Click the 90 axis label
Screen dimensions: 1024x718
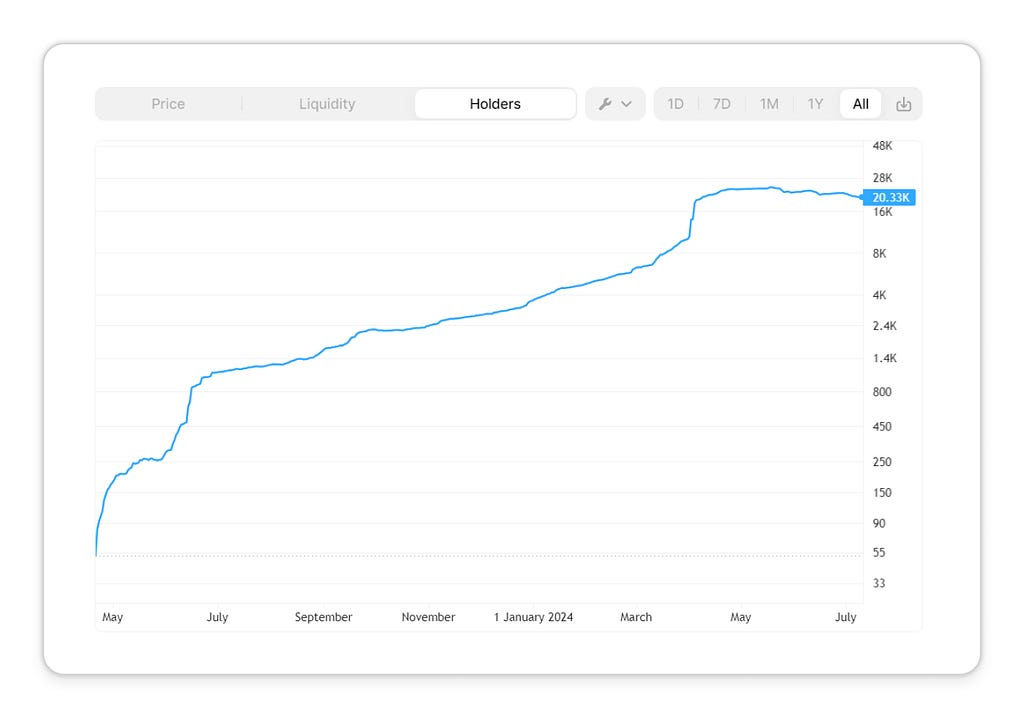click(879, 523)
